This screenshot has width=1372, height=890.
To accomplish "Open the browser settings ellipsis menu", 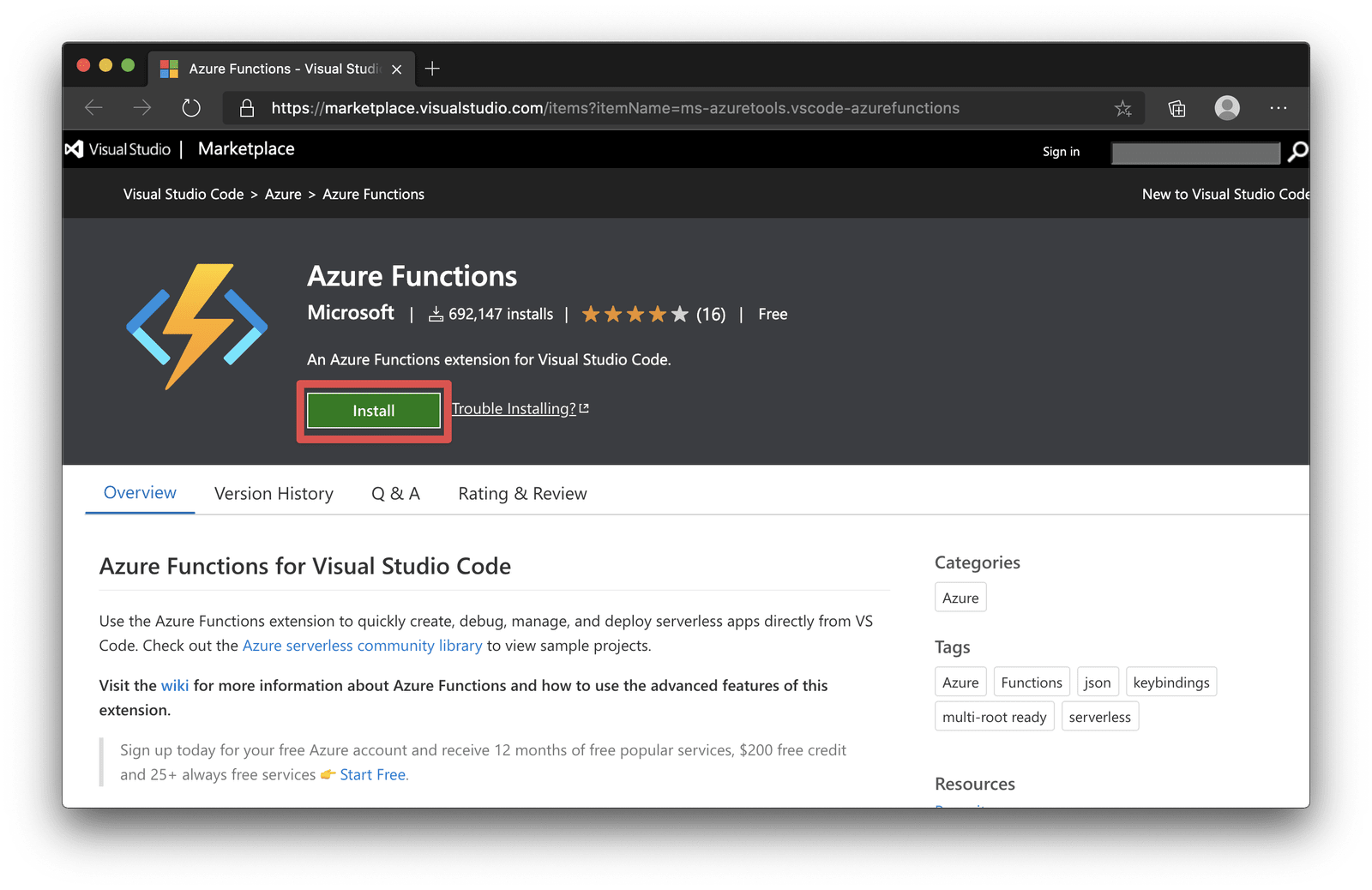I will coord(1278,108).
